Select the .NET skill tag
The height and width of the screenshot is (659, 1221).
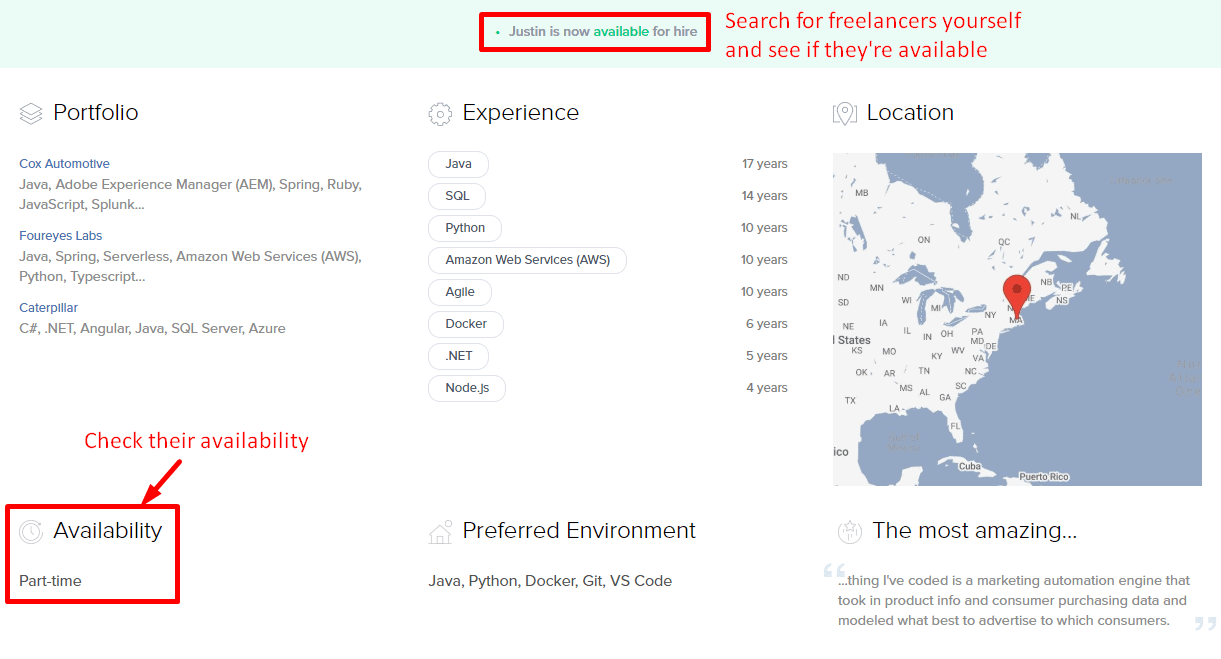pyautogui.click(x=459, y=356)
